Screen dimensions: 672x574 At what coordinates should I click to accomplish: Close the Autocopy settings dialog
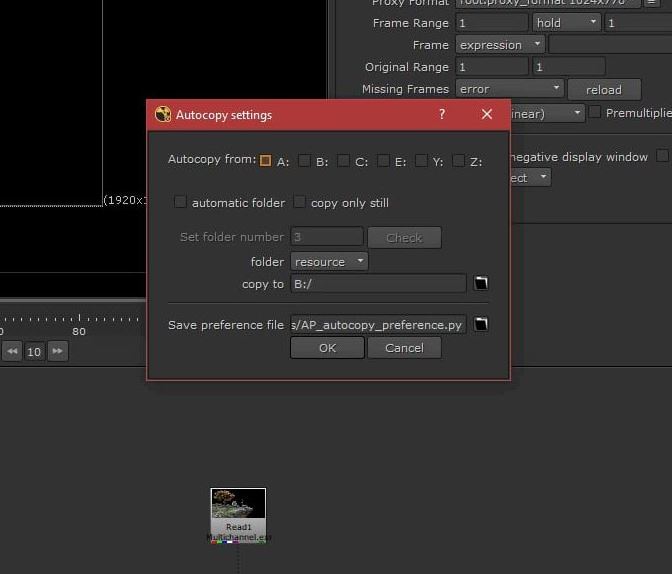pos(487,115)
